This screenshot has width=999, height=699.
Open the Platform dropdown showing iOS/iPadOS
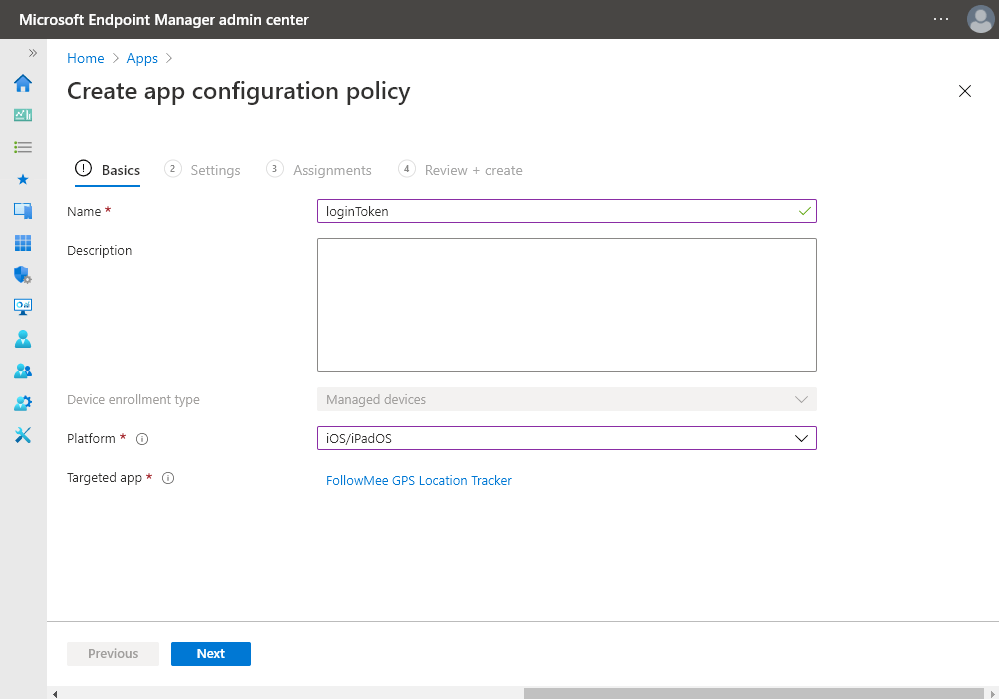point(566,438)
